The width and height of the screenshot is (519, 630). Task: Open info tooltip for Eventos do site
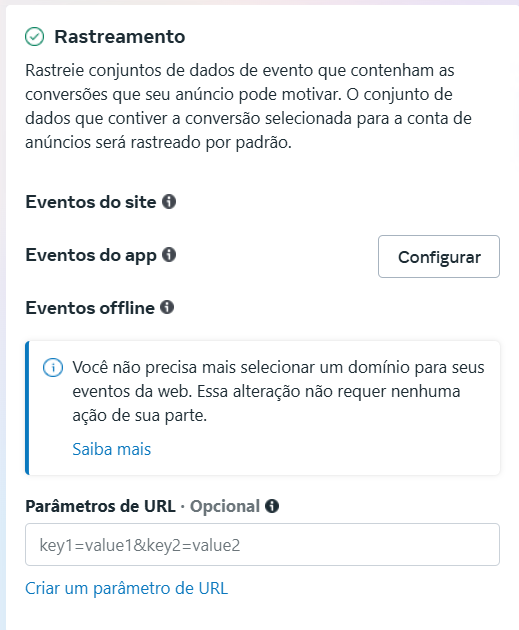[x=169, y=201]
